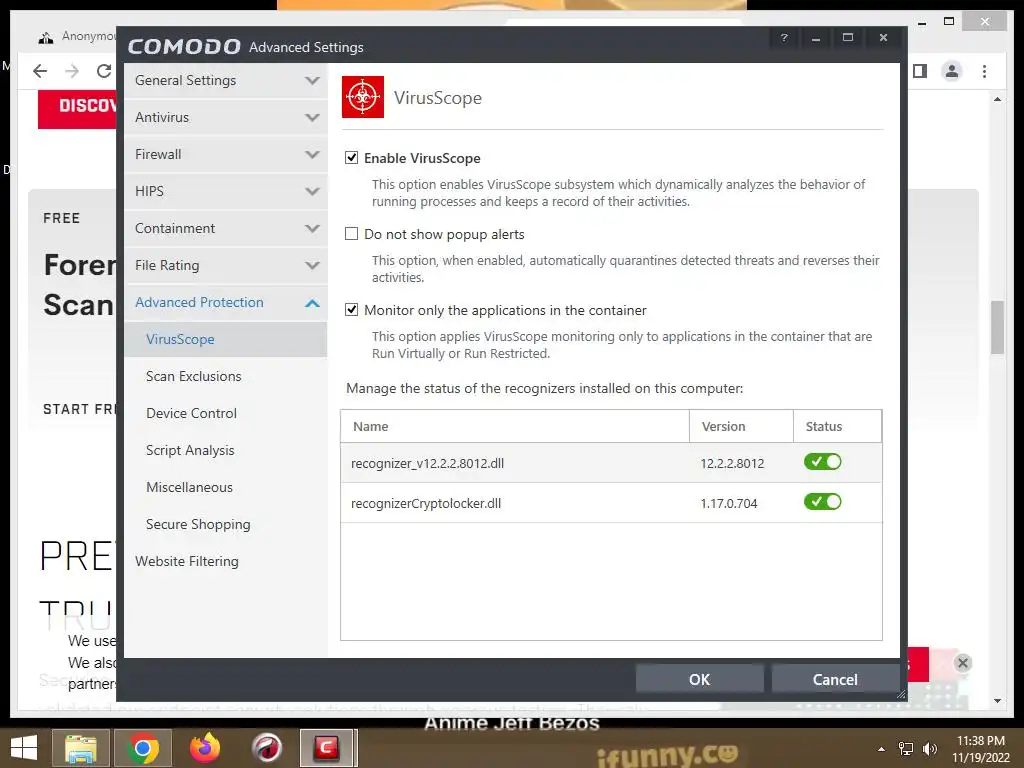
Task: Uncheck Monitor only applications in the container
Action: pos(351,310)
